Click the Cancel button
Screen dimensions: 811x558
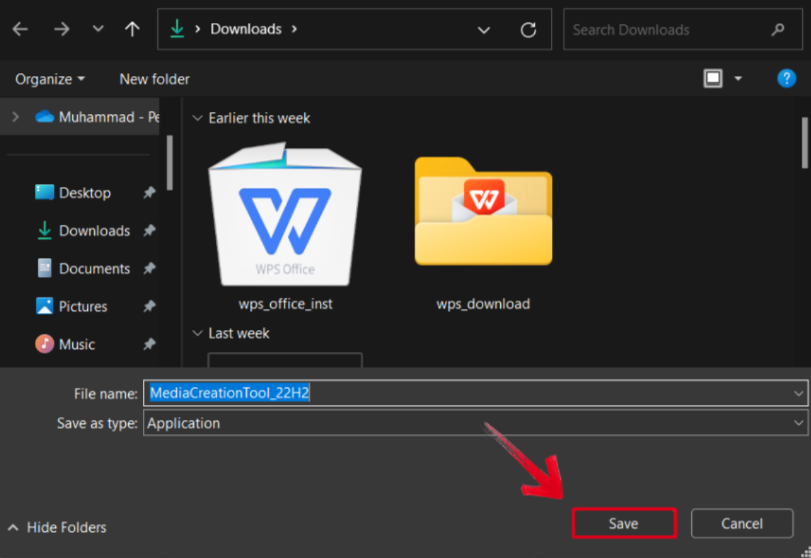pyautogui.click(x=742, y=523)
